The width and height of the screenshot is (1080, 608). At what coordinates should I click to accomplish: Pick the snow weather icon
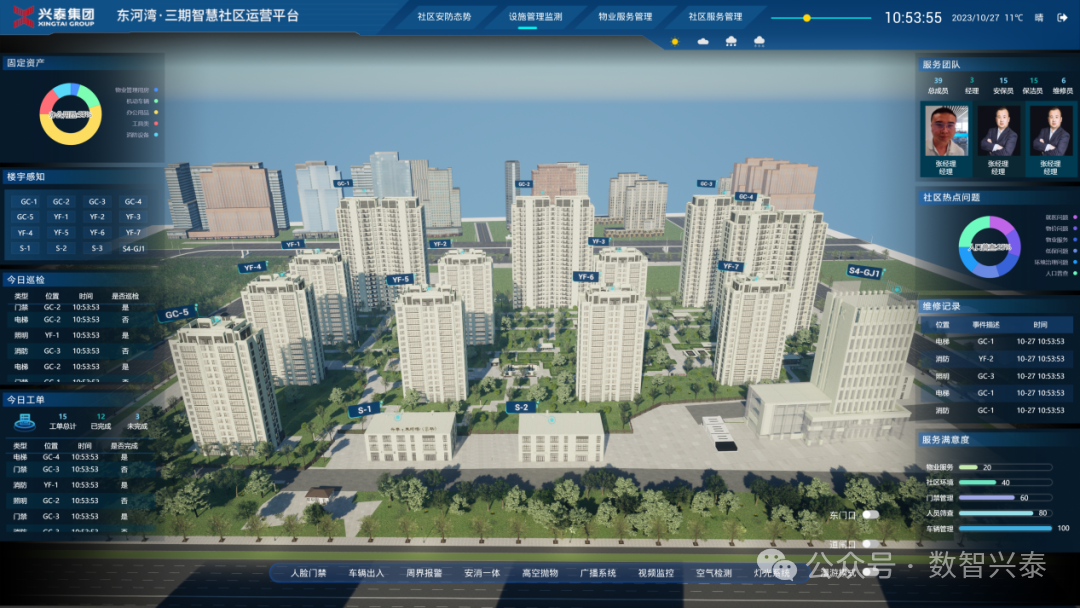point(759,41)
